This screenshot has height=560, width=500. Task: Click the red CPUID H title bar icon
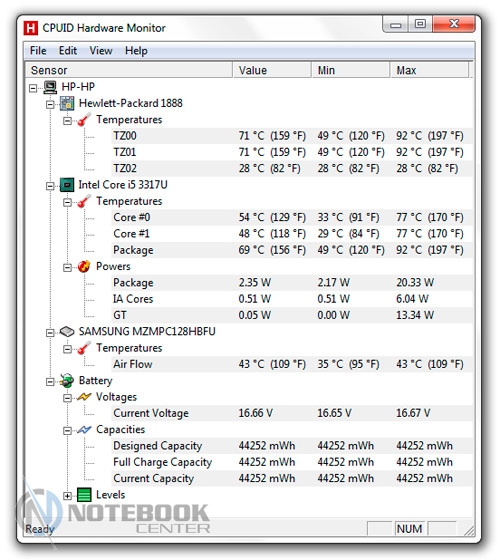coord(30,28)
